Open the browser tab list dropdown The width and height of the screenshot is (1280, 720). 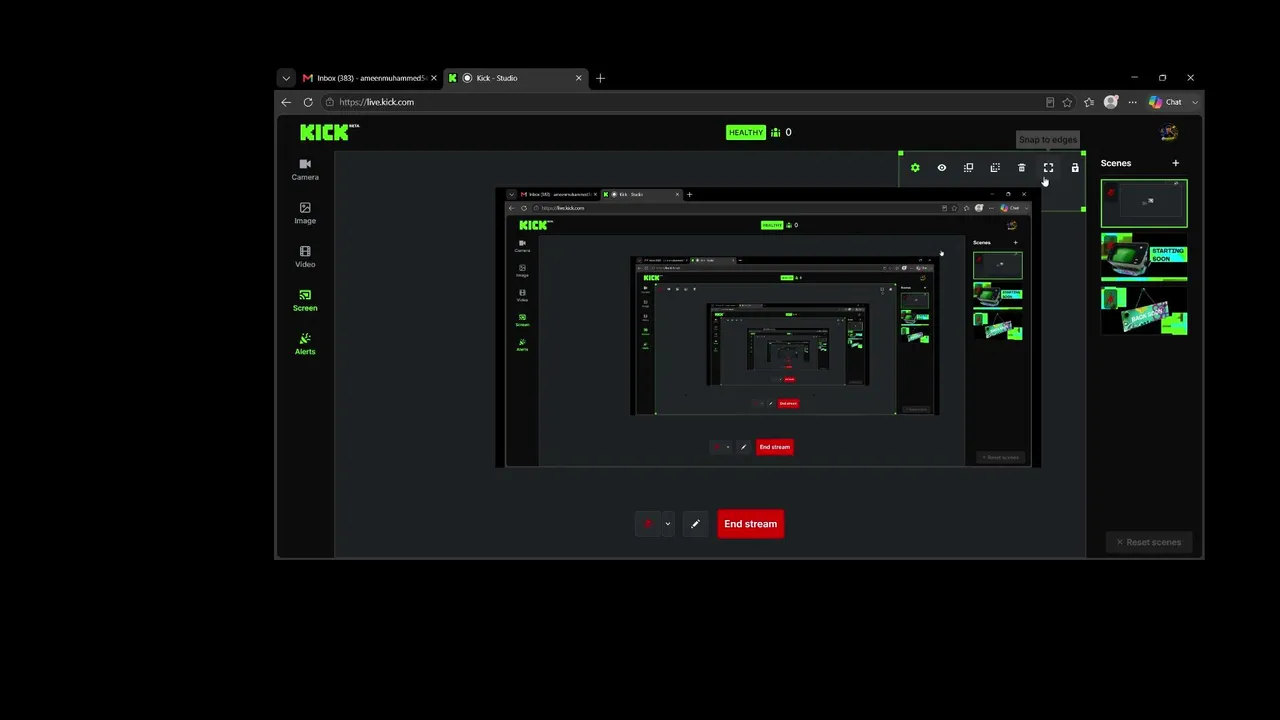pos(286,78)
